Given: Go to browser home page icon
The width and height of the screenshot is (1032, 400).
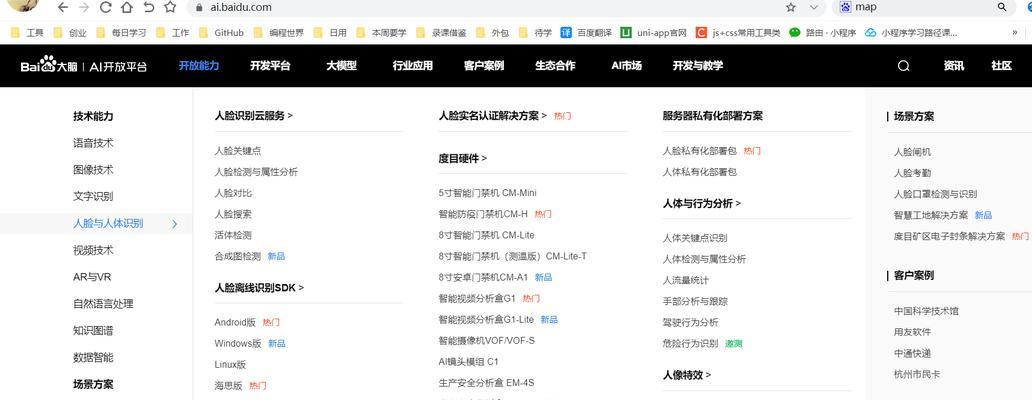Looking at the screenshot, I should (x=127, y=7).
